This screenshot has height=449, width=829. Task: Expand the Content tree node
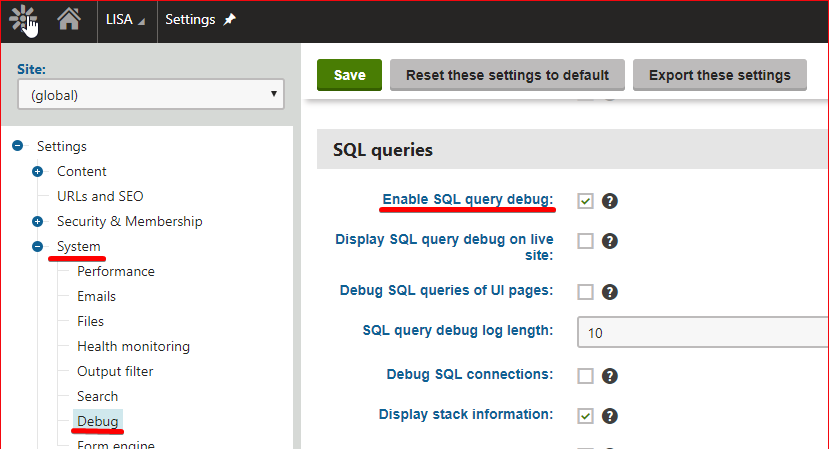[x=38, y=171]
